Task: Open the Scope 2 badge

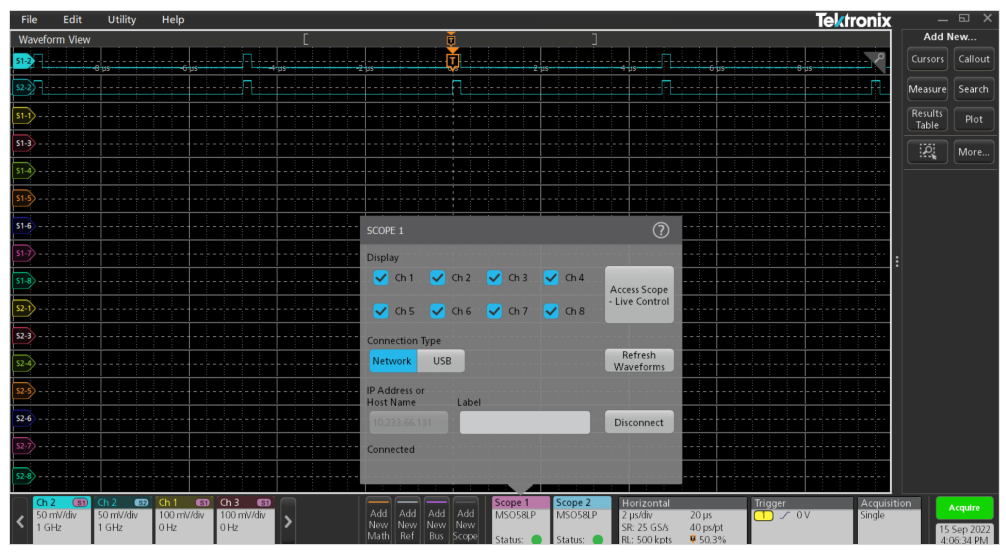Action: pos(582,521)
